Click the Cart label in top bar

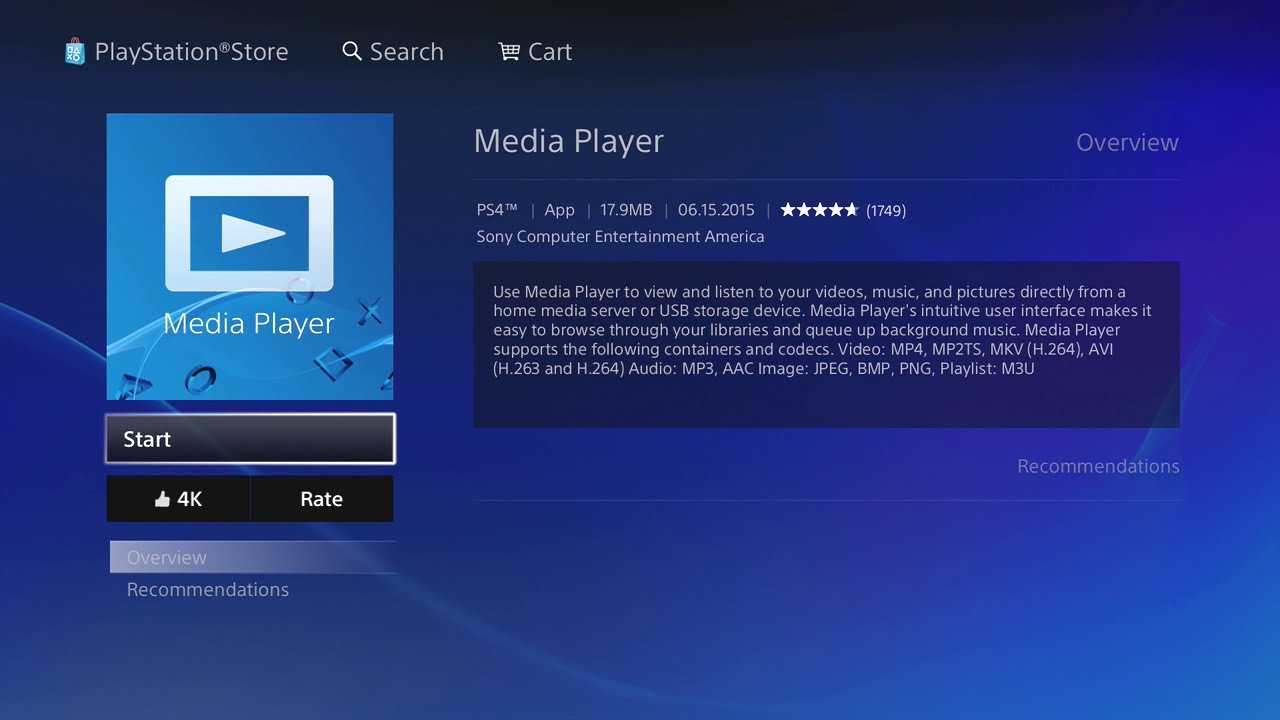coord(550,52)
